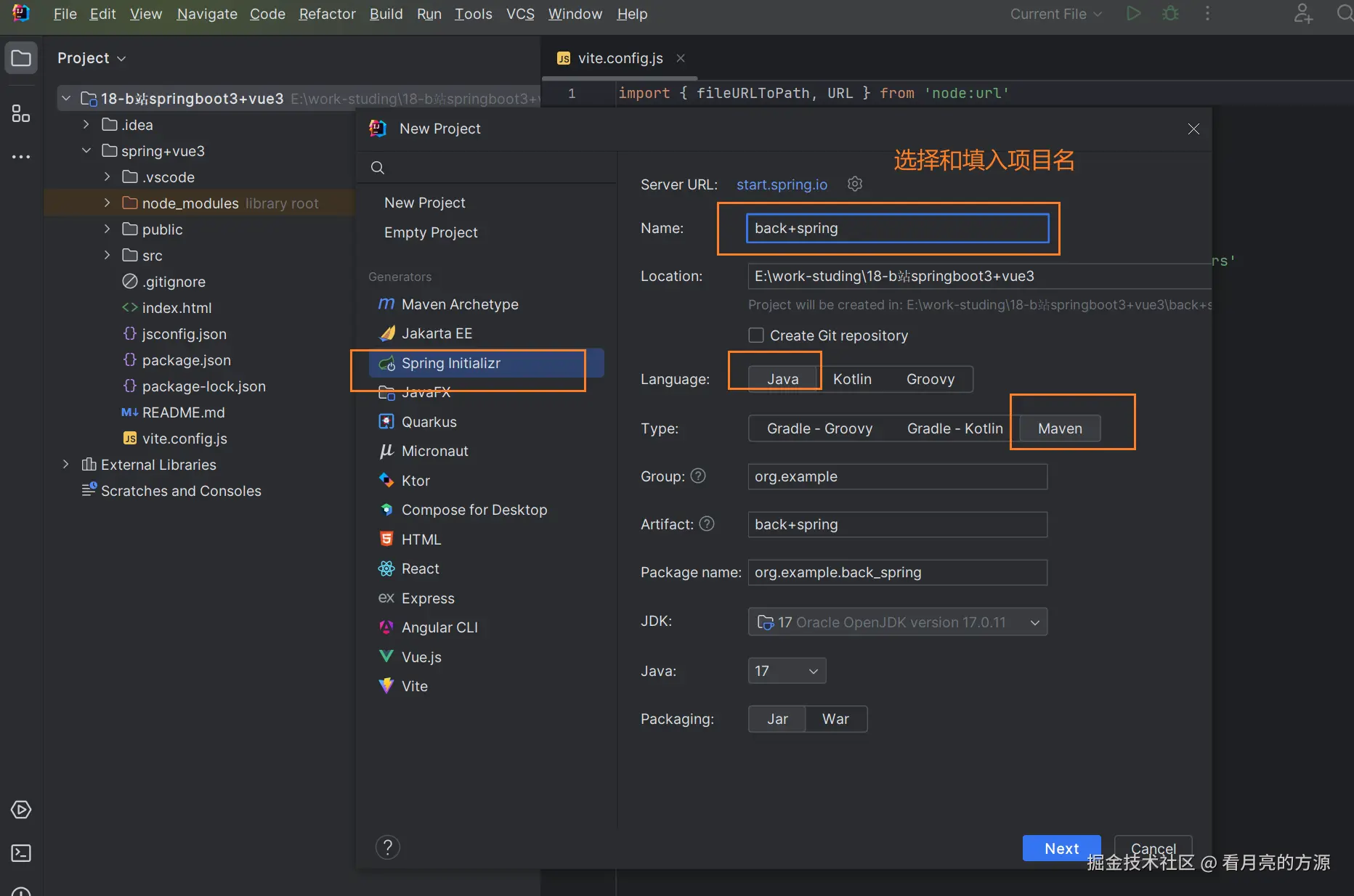Open the Project tool window folder icon
The image size is (1354, 896).
point(21,58)
